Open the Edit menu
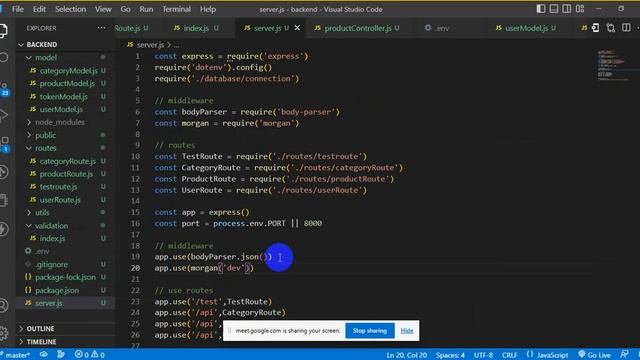 point(39,9)
